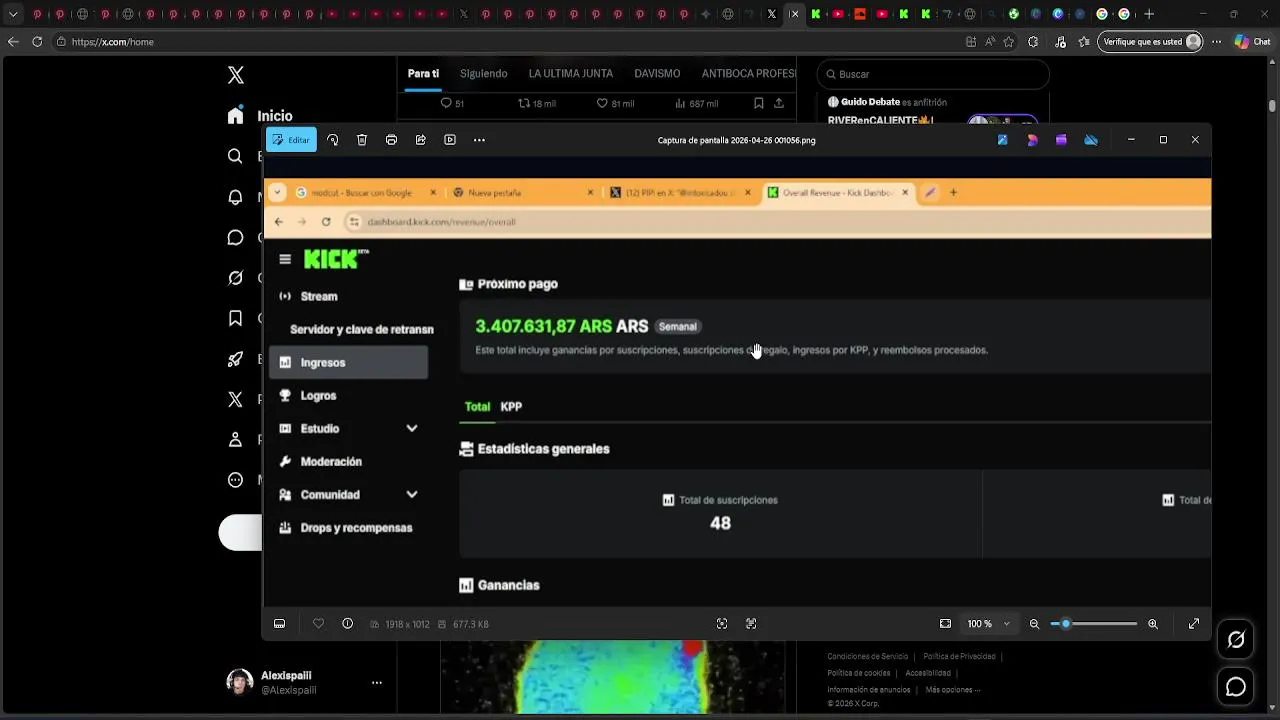Click 'Verifique que es usted' profile button
Screen dimensions: 1280x720
click(x=1151, y=42)
